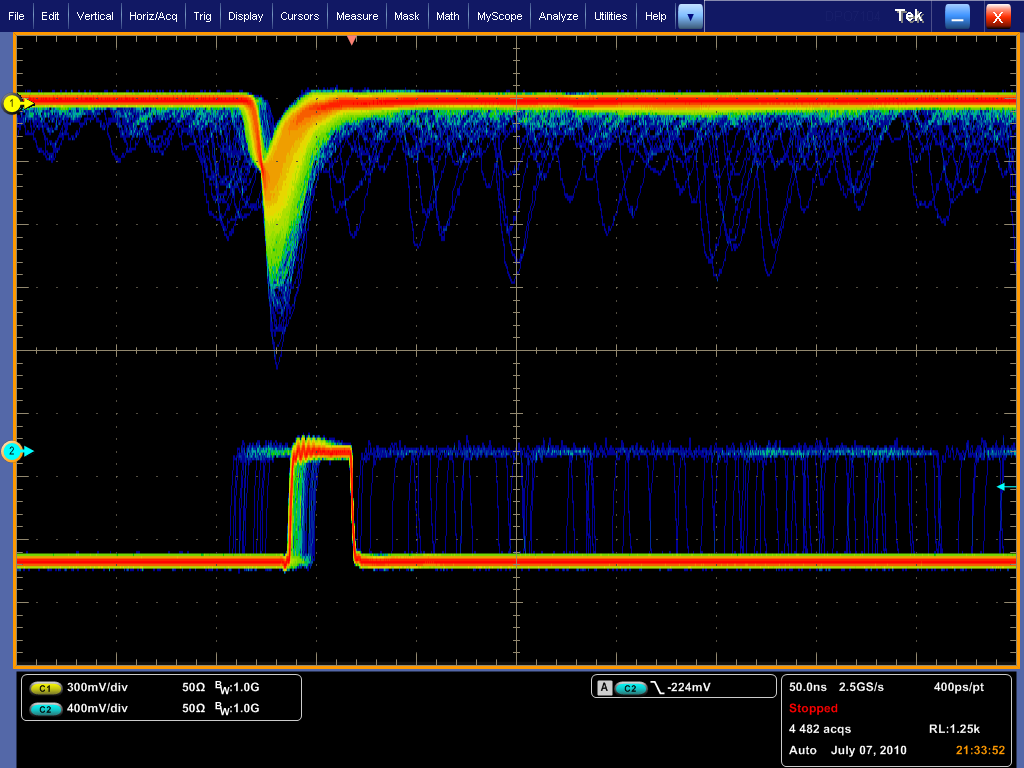Open the MyScope menu

coord(499,16)
